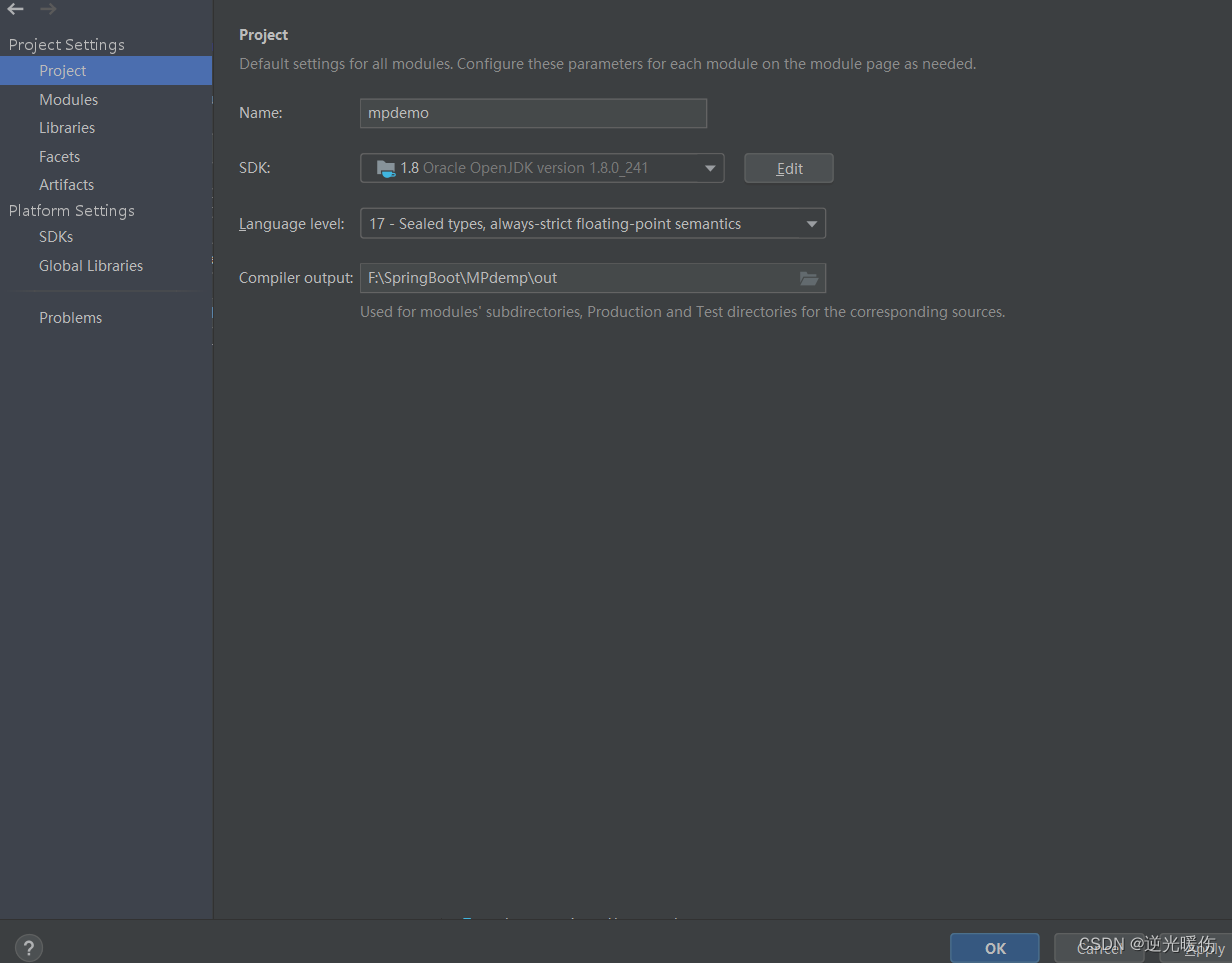Image resolution: width=1232 pixels, height=963 pixels.
Task: Click the JDK icon in the SDK field
Action: point(385,168)
